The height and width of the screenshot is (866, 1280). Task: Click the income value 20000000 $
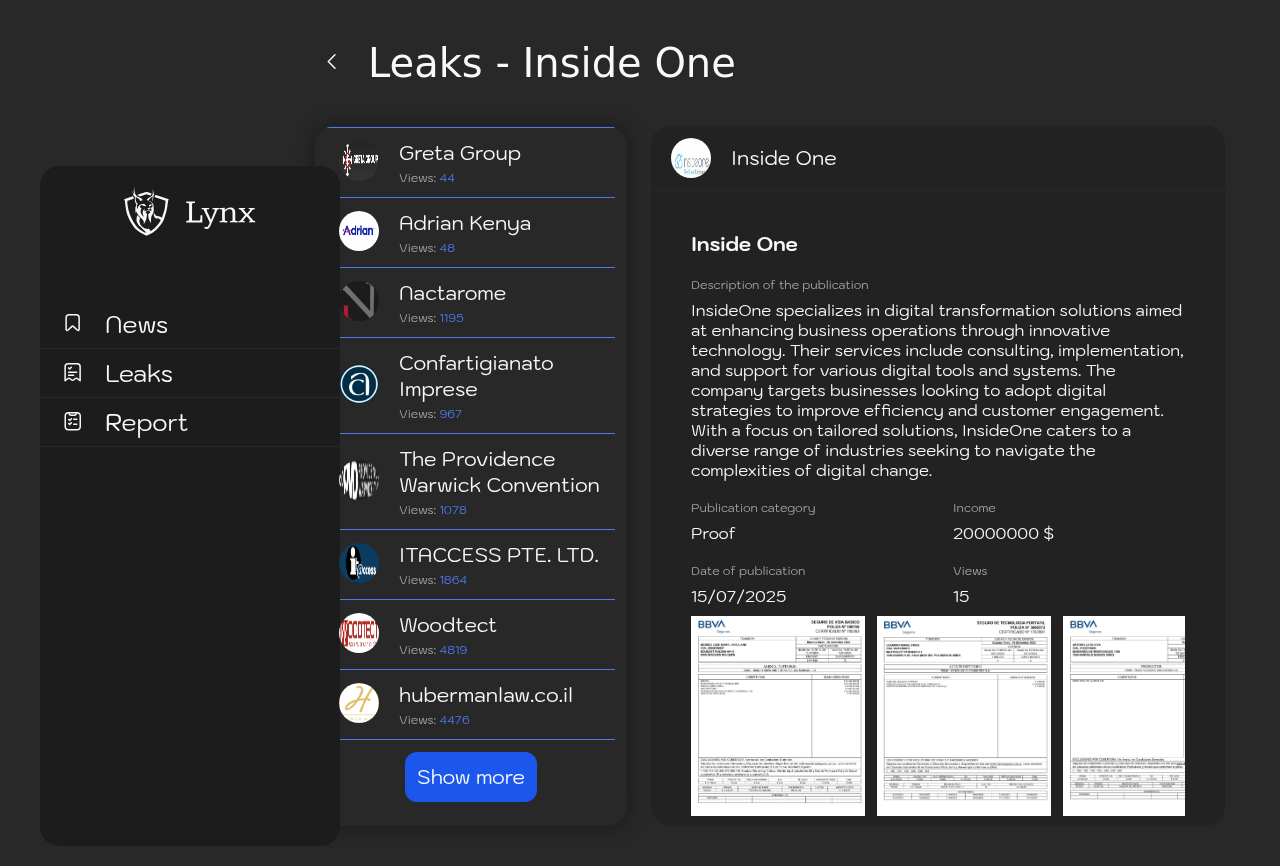tap(1003, 534)
